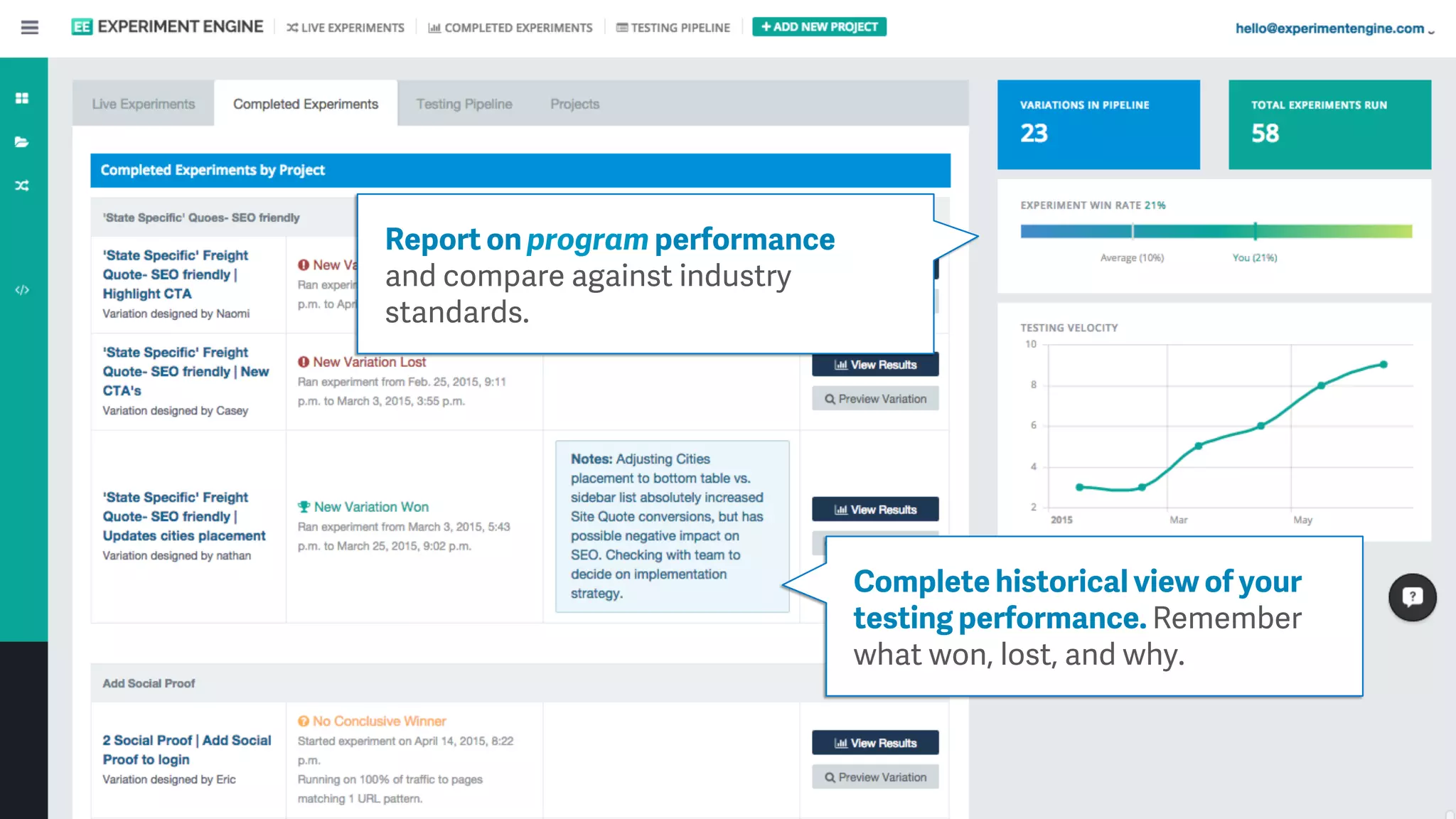Open the sidebar shuffle experiments icon
Image resolution: width=1456 pixels, height=819 pixels.
22,186
